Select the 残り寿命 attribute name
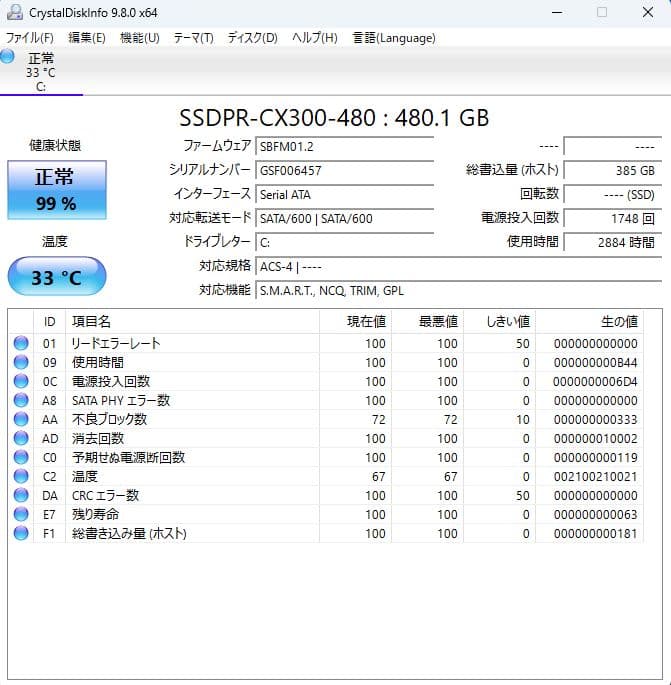The image size is (671, 685). click(x=95, y=514)
